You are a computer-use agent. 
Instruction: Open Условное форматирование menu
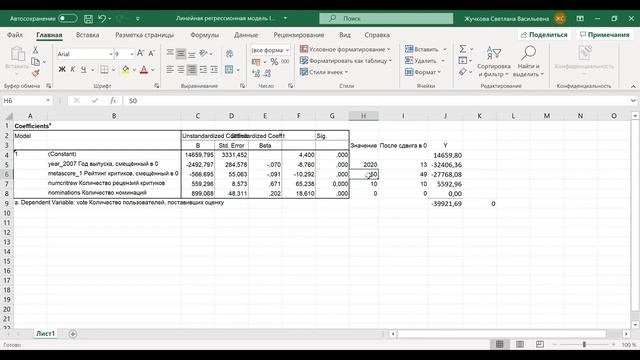click(x=345, y=49)
